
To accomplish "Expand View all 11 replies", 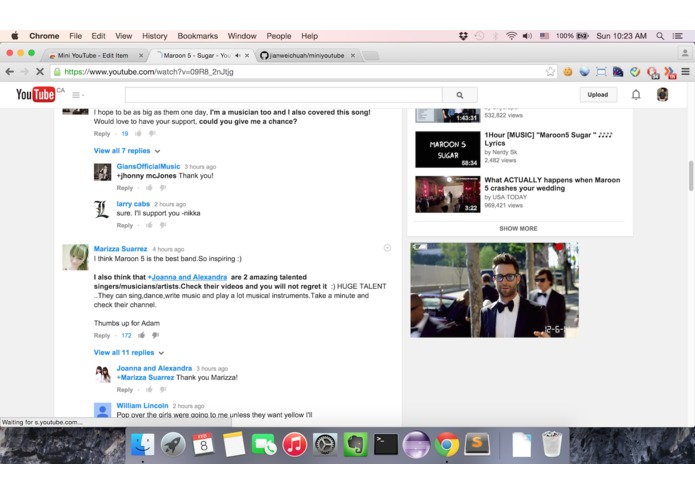I will point(129,353).
